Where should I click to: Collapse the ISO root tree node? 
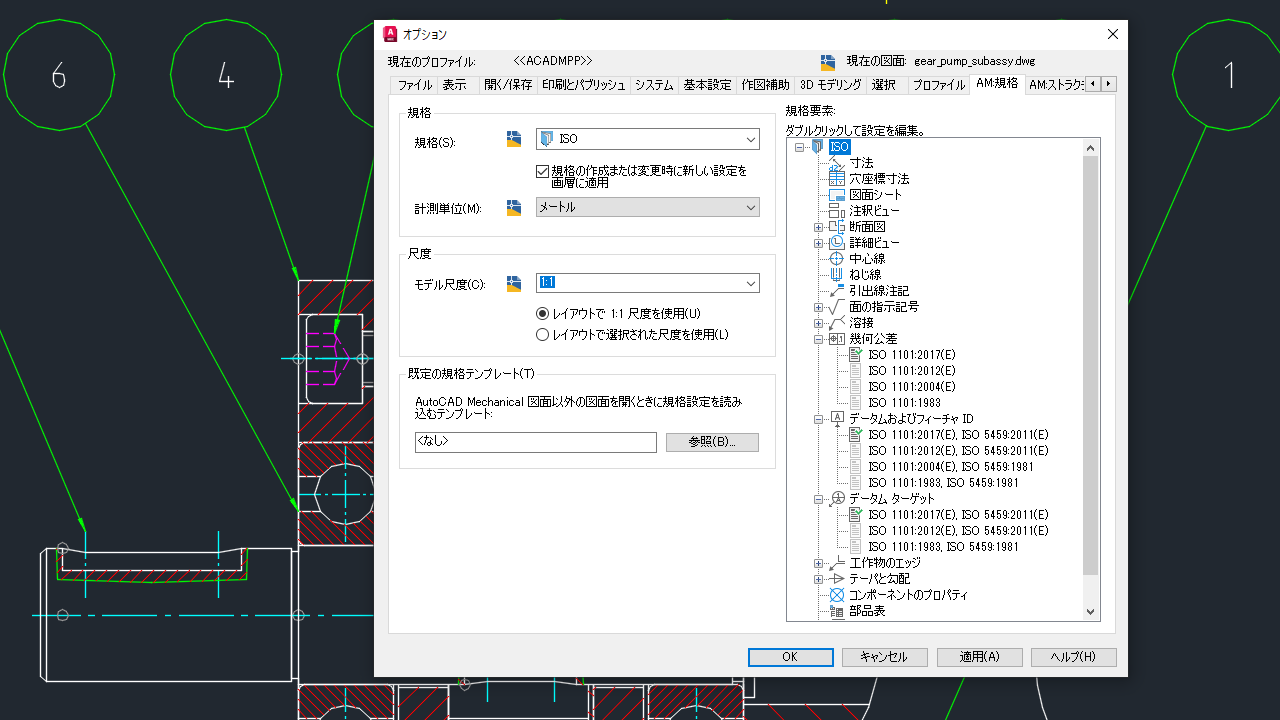click(x=799, y=147)
